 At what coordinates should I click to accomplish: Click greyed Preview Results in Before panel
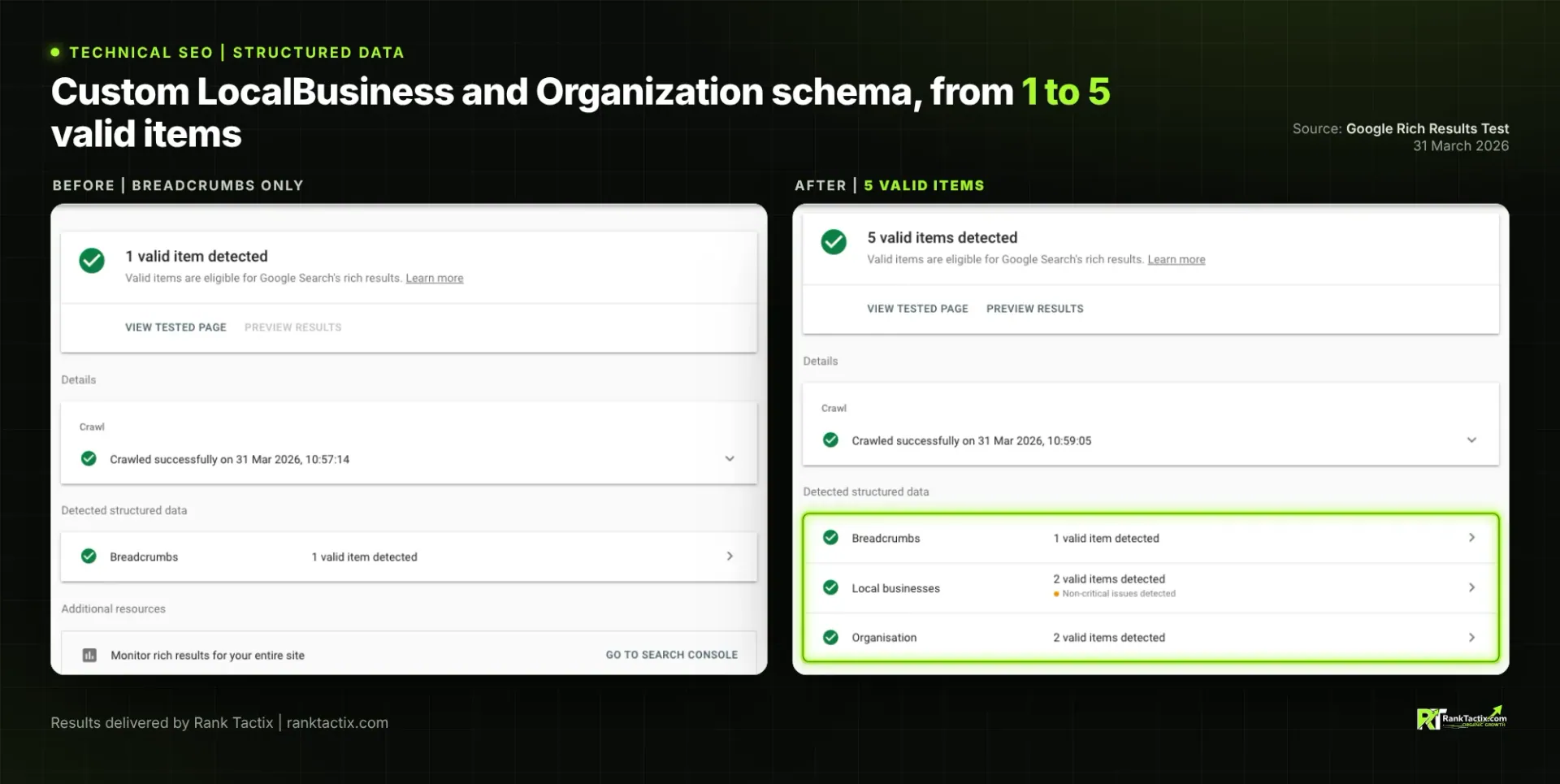pyautogui.click(x=293, y=327)
